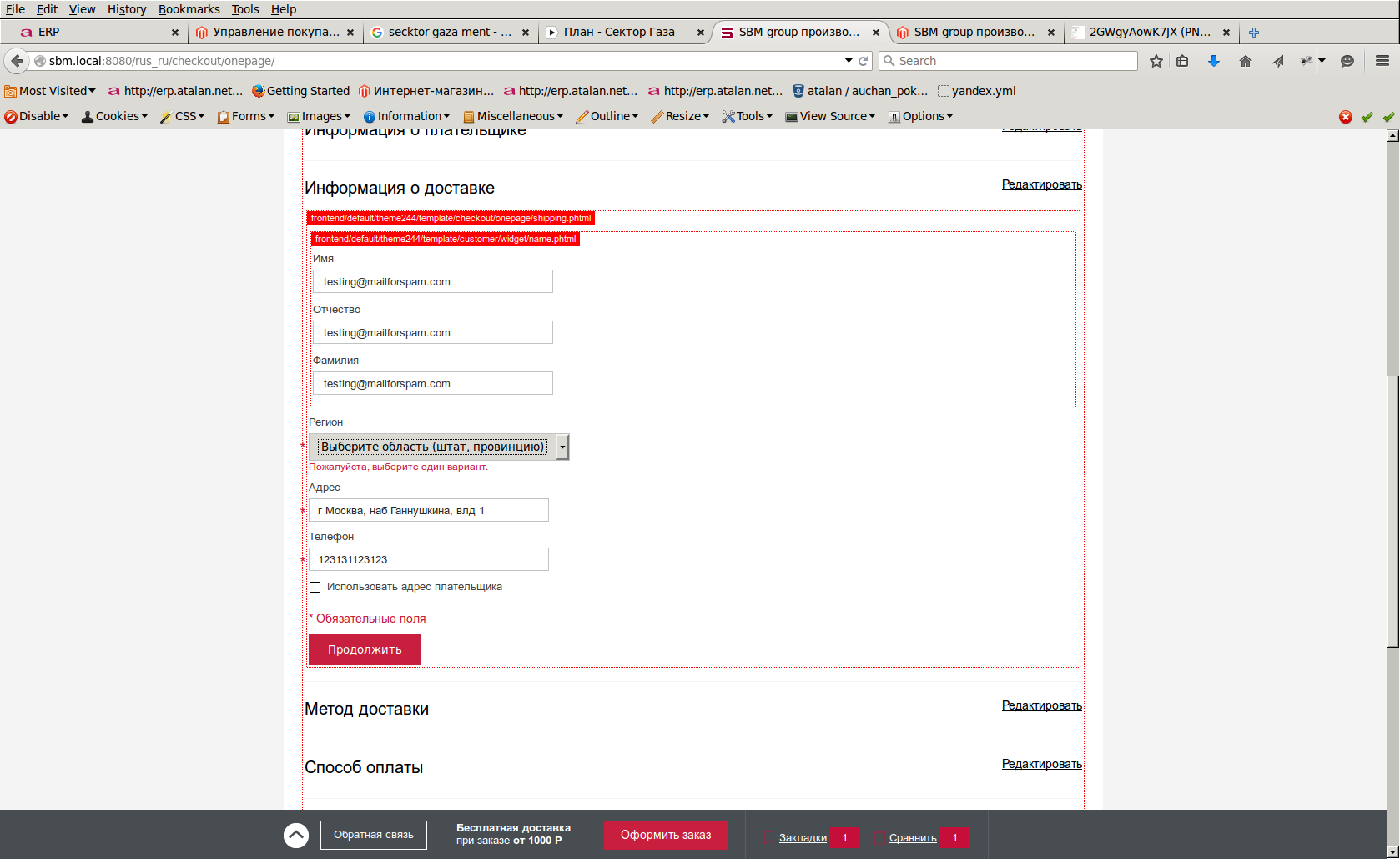This screenshot has width=1400, height=859.
Task: Toggle the Использовать адрес плательщика checkbox
Action: point(315,588)
